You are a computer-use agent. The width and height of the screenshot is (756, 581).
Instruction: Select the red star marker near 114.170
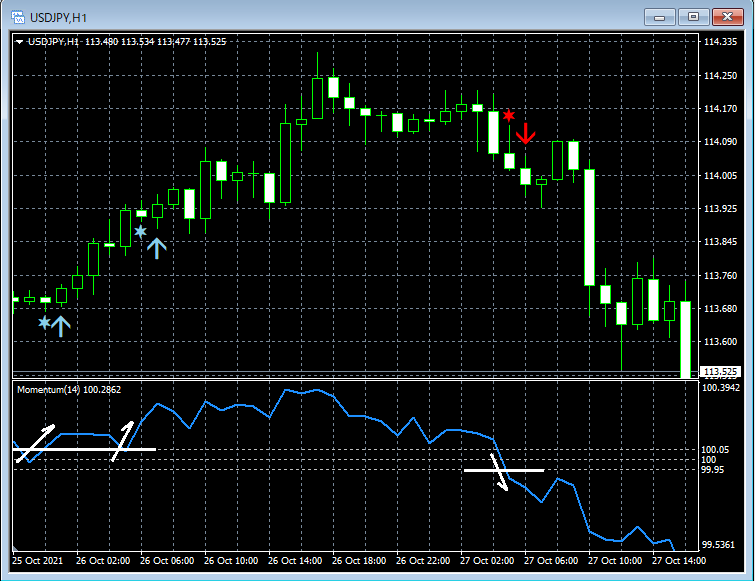click(509, 115)
